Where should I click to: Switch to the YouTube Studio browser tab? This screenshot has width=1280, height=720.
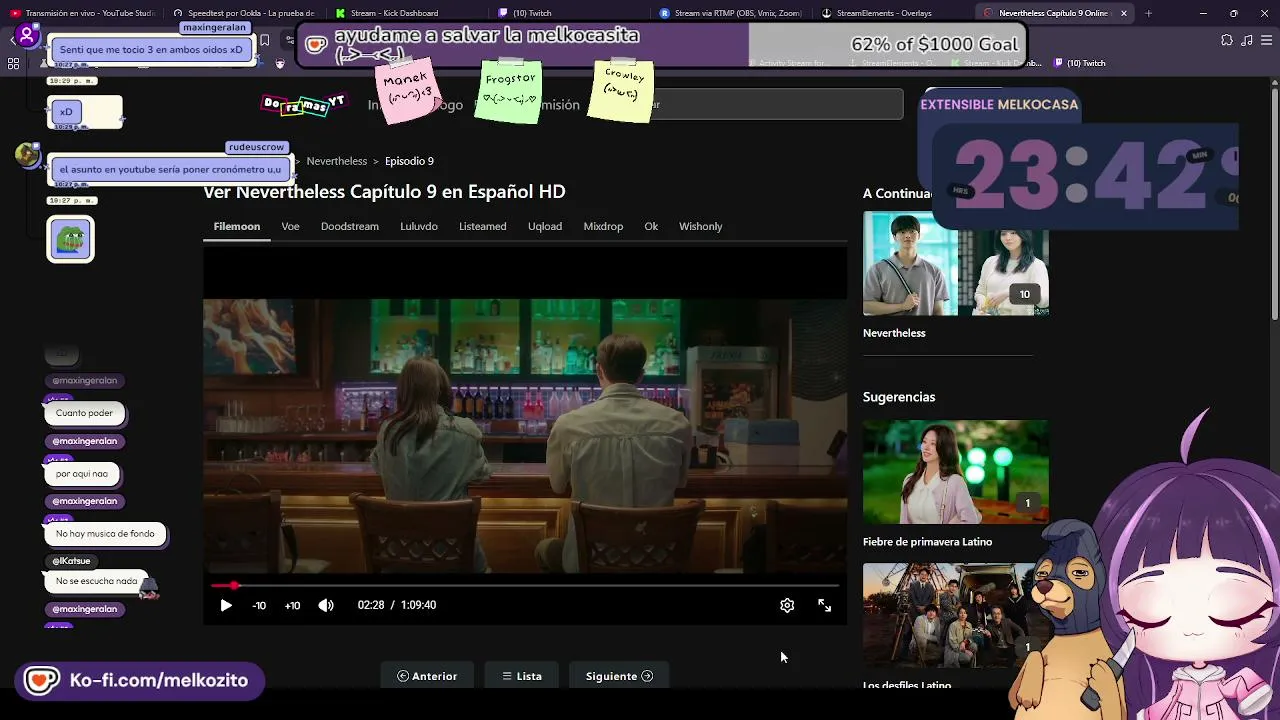click(x=82, y=13)
